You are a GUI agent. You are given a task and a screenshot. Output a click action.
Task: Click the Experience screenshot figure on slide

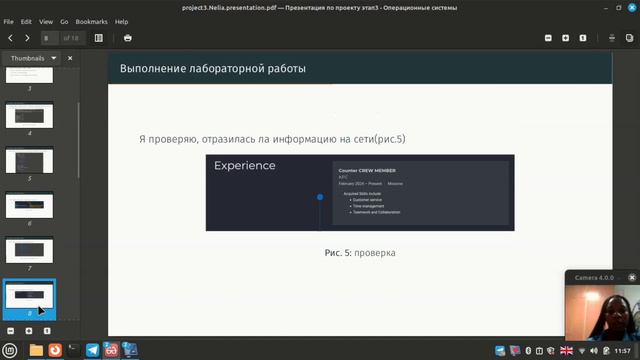[360, 193]
